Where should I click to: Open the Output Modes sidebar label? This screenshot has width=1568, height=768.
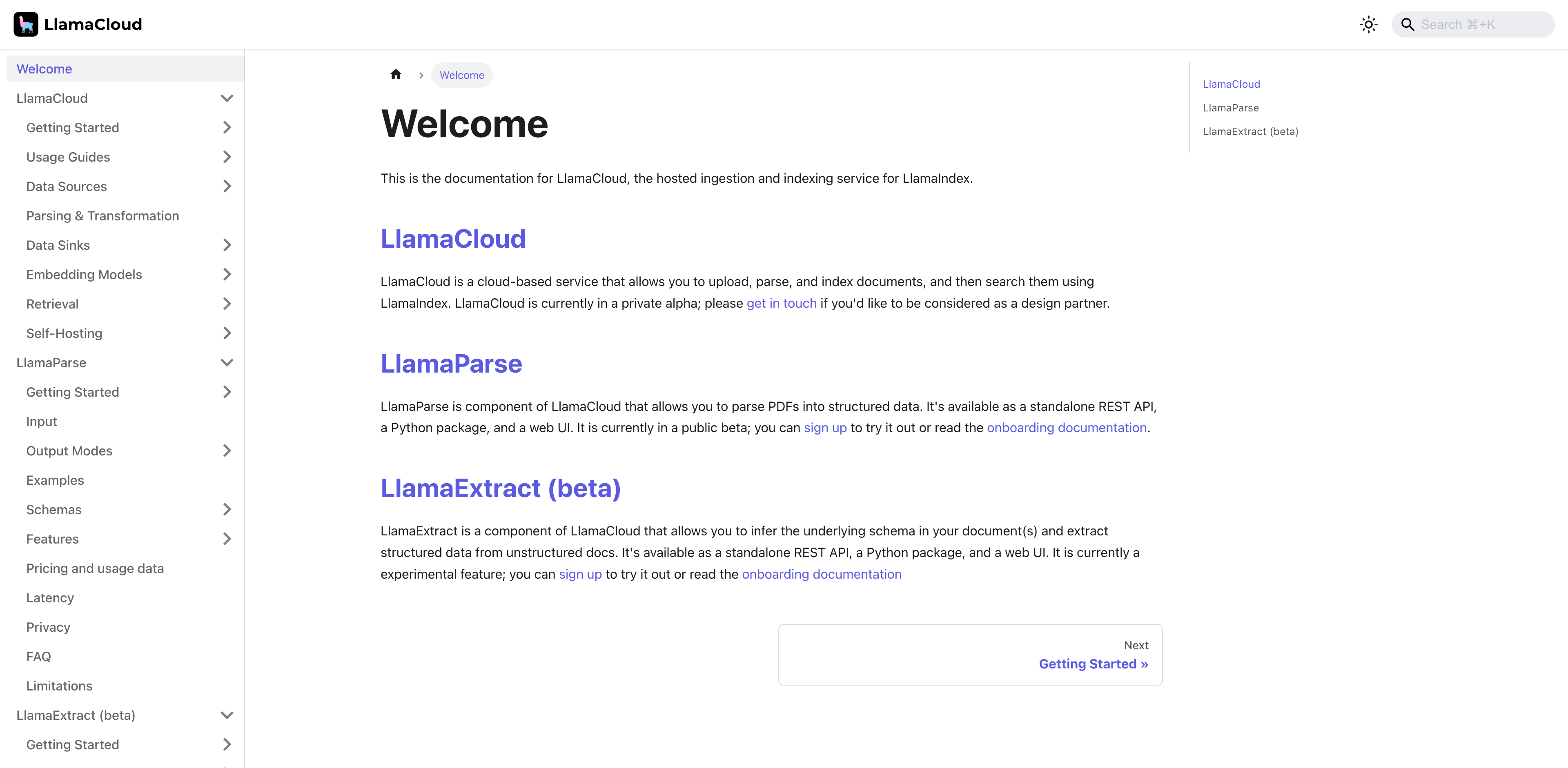point(69,451)
